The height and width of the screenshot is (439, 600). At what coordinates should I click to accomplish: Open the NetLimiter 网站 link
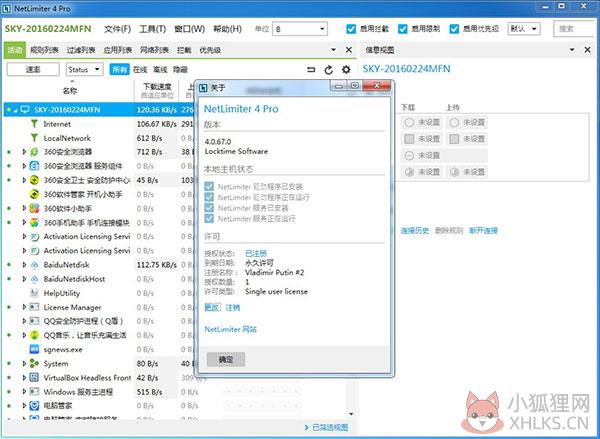click(230, 329)
